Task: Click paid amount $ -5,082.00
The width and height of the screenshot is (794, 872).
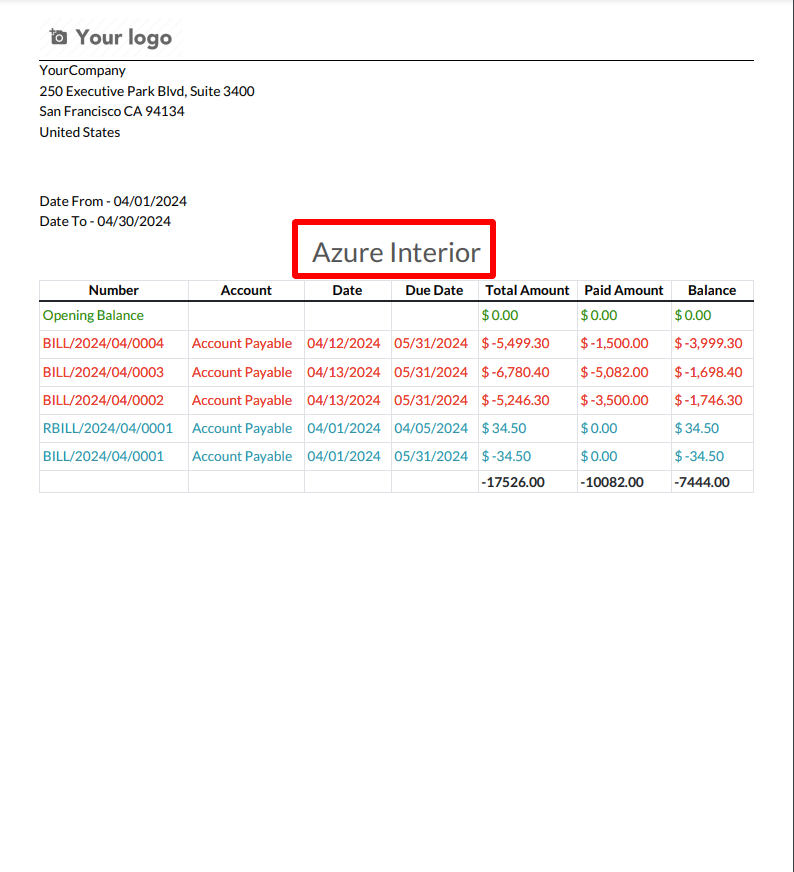Action: tap(614, 372)
